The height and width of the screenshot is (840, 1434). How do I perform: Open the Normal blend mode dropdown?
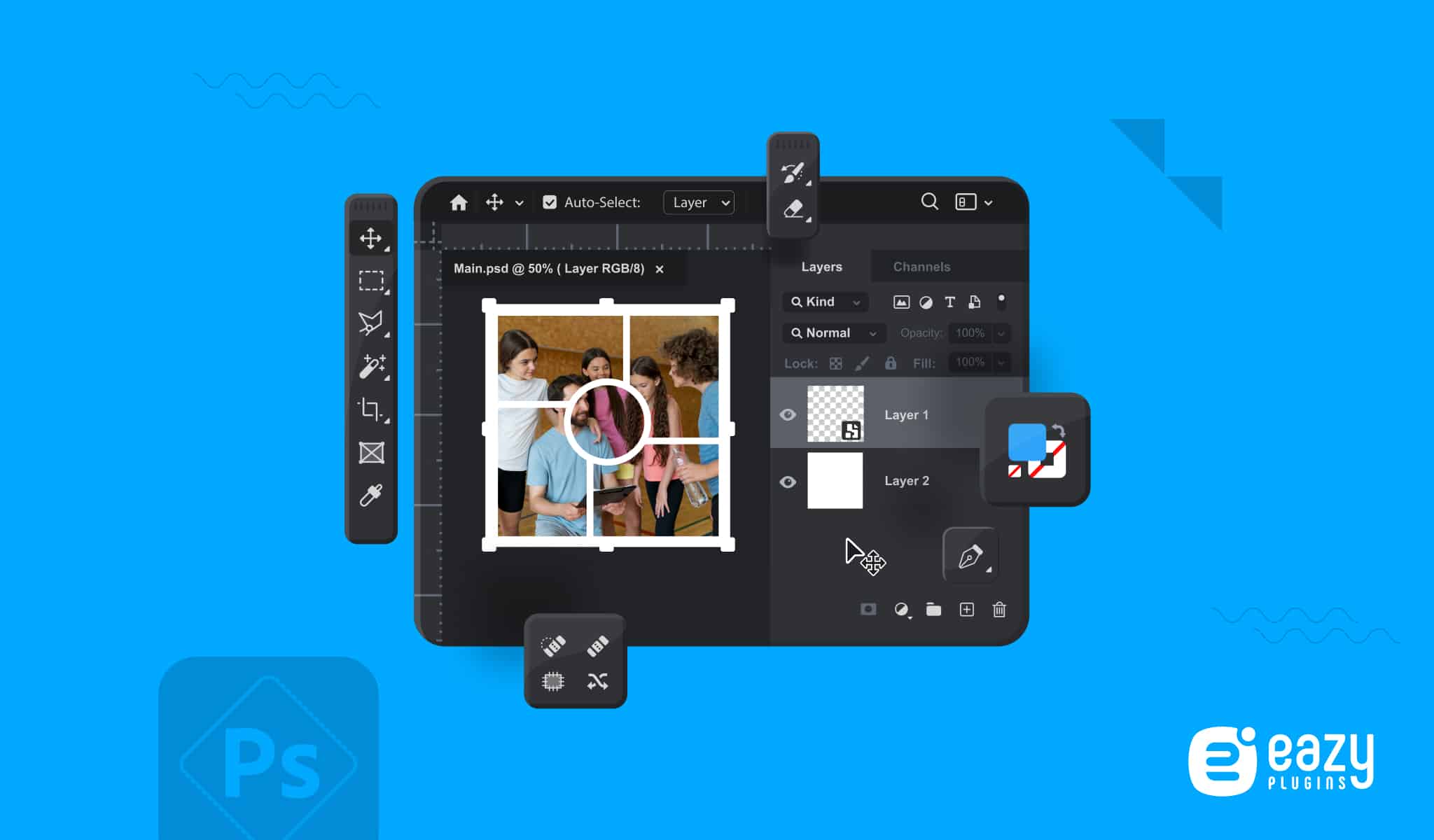(833, 333)
